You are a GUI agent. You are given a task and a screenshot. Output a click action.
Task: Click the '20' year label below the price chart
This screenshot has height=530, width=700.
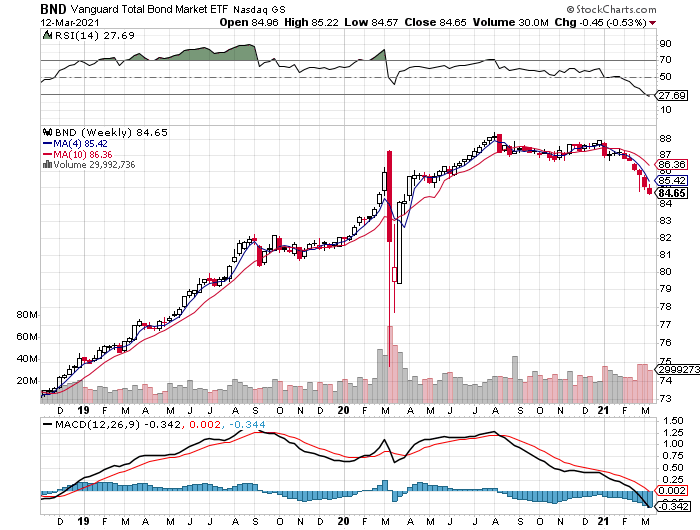(x=343, y=410)
